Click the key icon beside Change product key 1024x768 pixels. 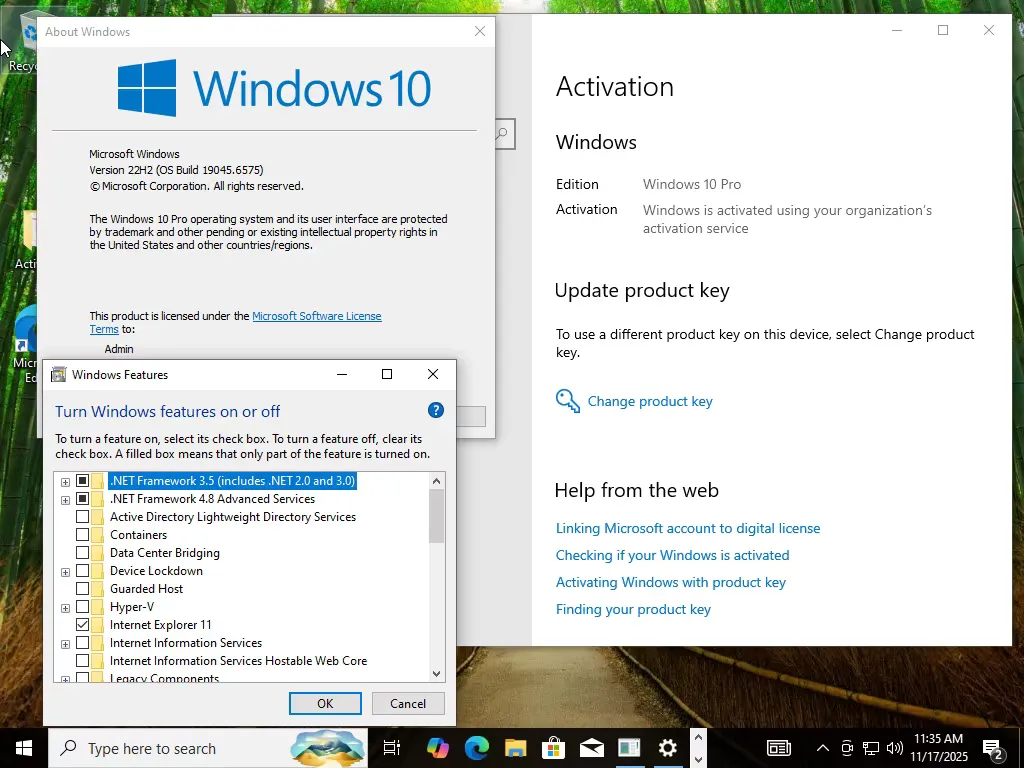coord(568,400)
